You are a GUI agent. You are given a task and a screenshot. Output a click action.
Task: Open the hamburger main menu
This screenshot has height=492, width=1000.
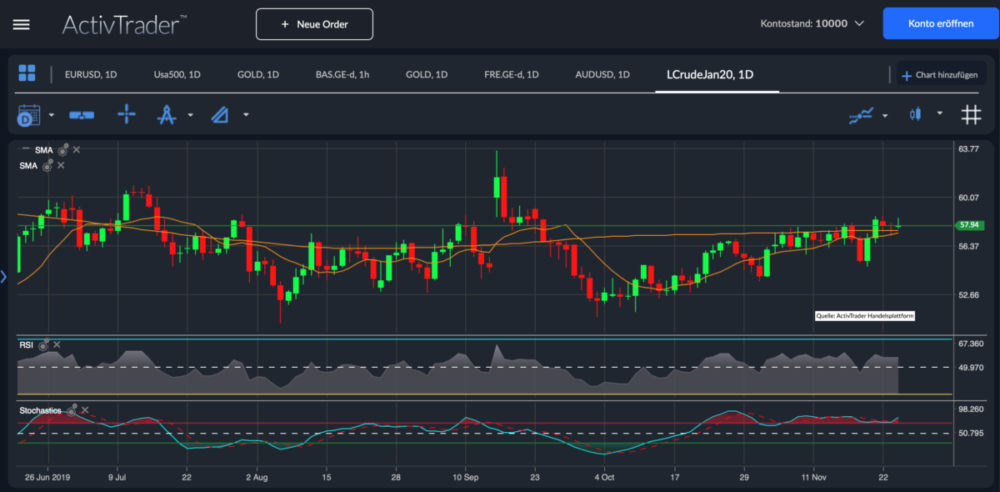point(21,24)
